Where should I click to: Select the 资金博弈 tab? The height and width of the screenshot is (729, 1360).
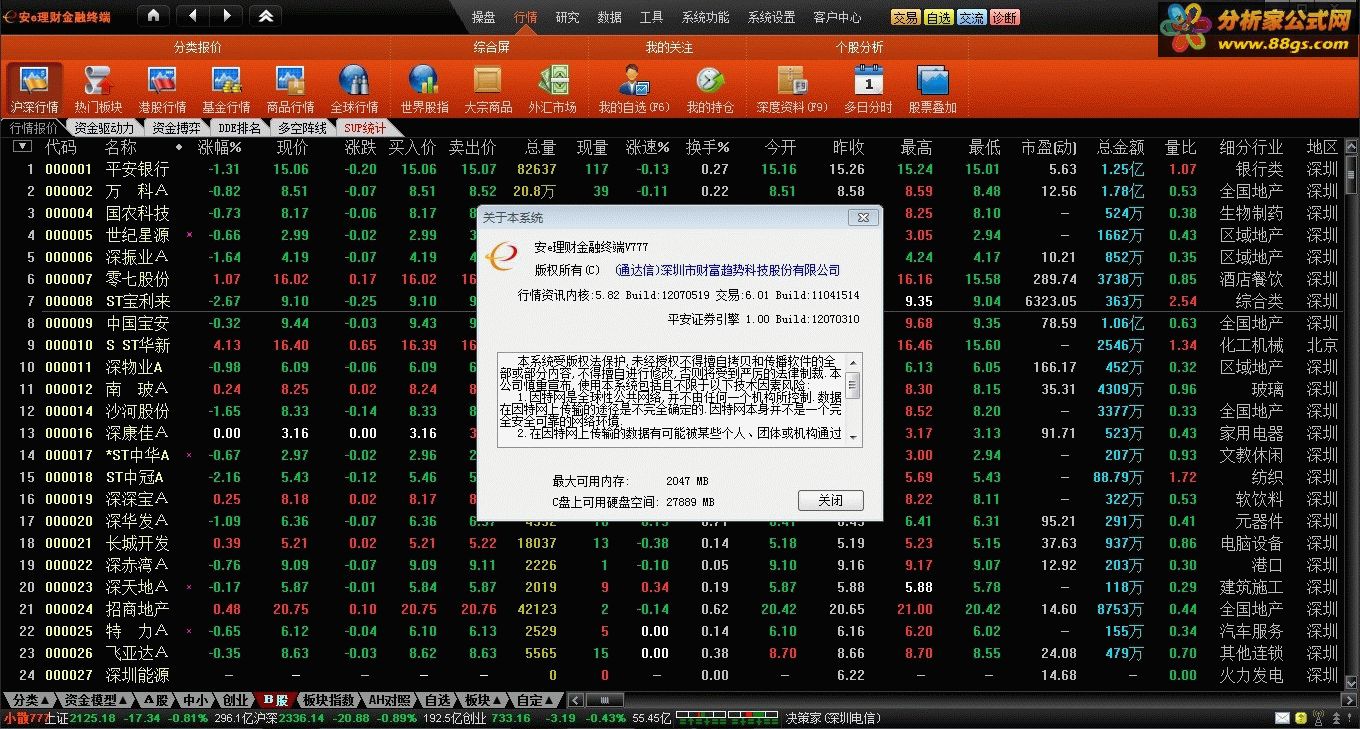(176, 128)
